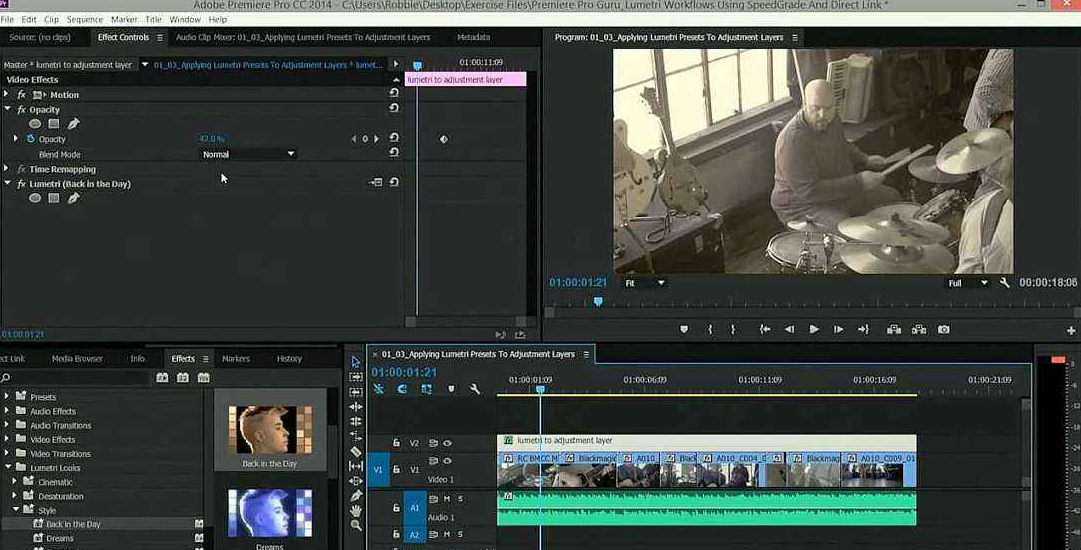Open Program monitor button editor plus

[x=1071, y=330]
